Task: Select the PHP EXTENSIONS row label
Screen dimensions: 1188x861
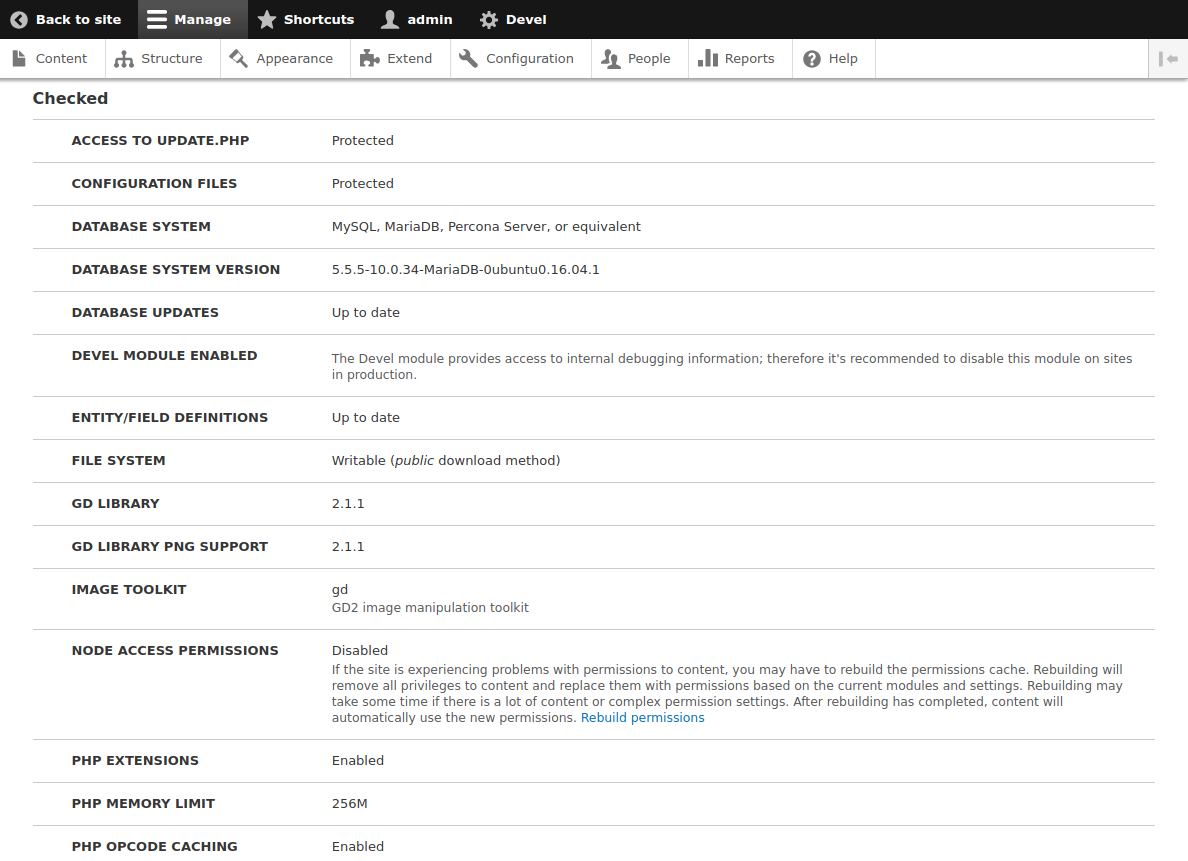Action: [136, 760]
